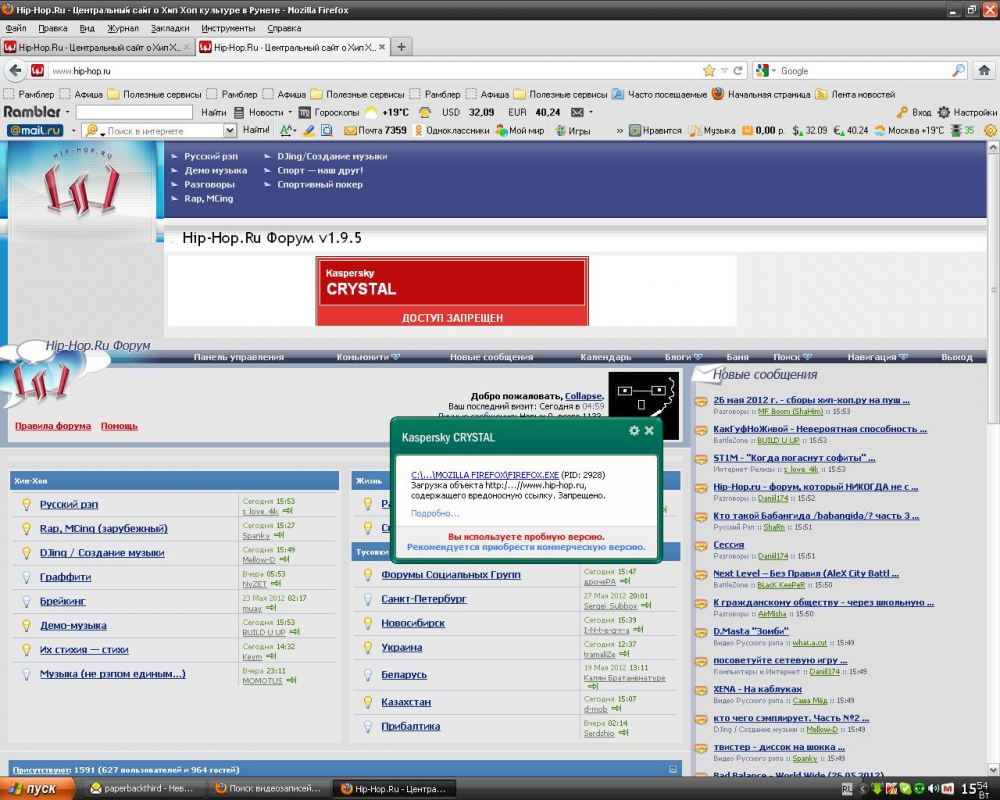Click the traffic light 35 icon
Image resolution: width=1000 pixels, height=800 pixels.
(x=956, y=130)
